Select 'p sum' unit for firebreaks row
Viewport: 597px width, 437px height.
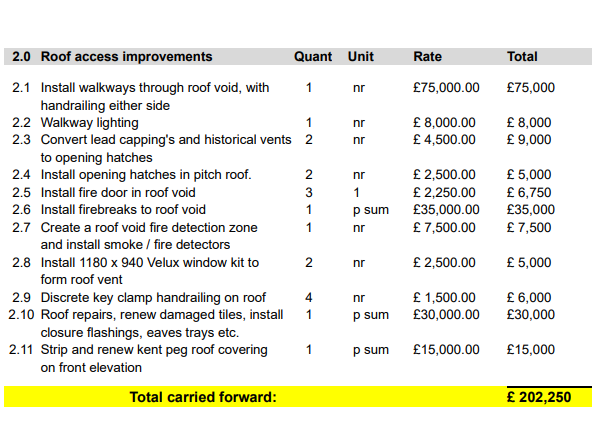point(371,210)
